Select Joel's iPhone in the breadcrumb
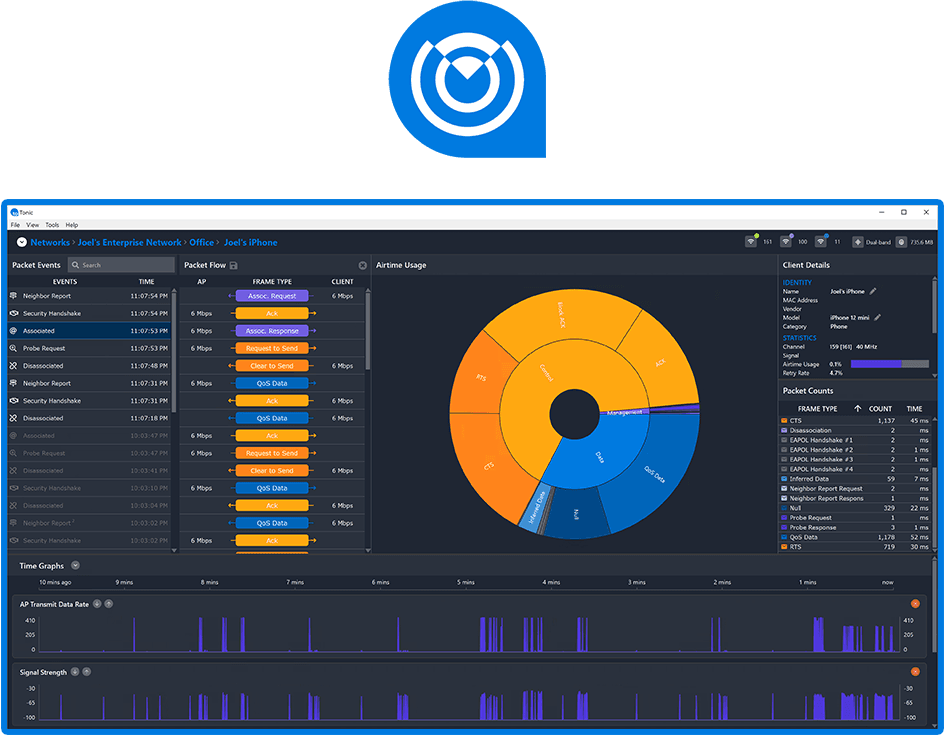This screenshot has width=945, height=735. [x=251, y=242]
